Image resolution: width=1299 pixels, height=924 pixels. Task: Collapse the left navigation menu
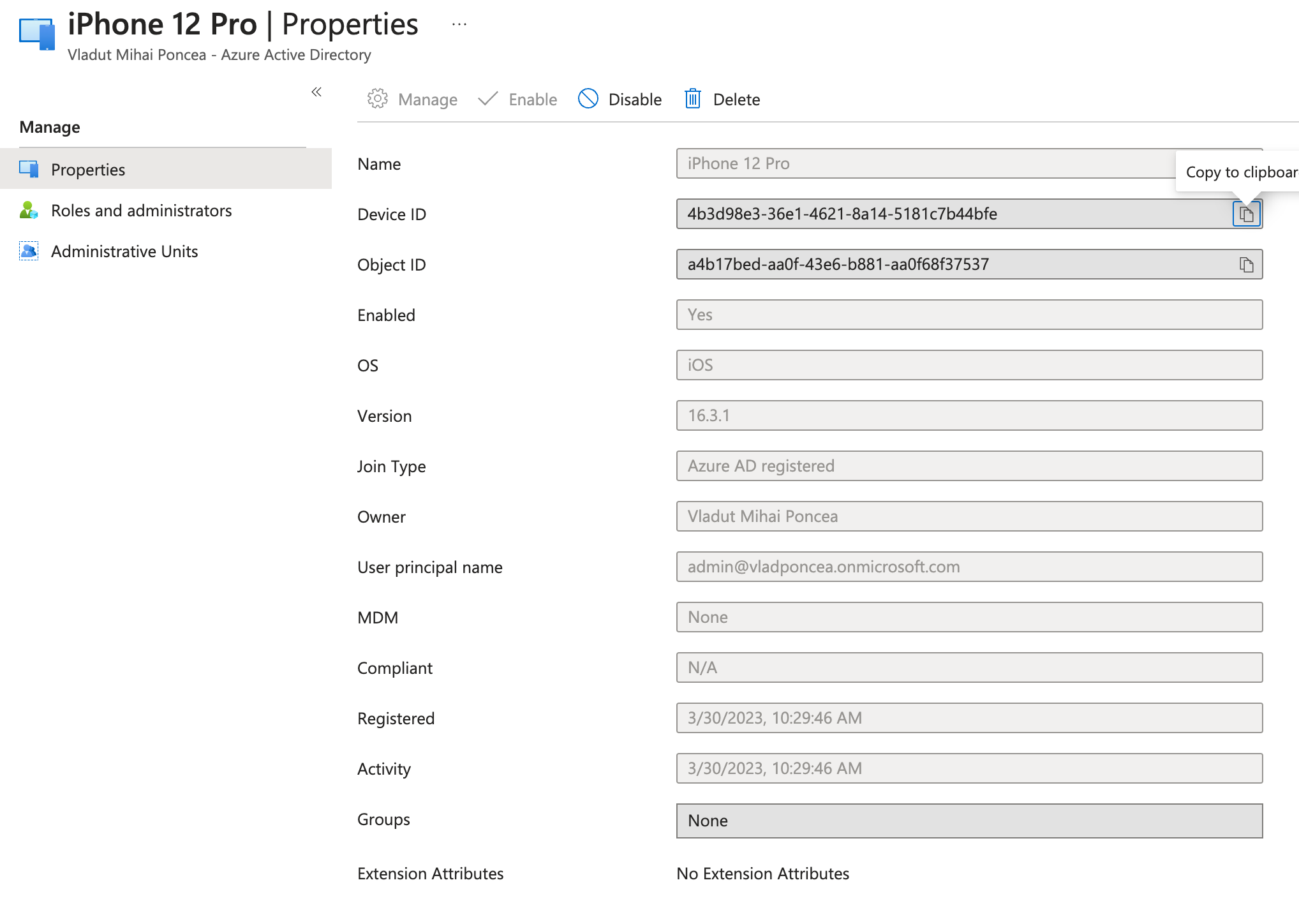[x=316, y=93]
